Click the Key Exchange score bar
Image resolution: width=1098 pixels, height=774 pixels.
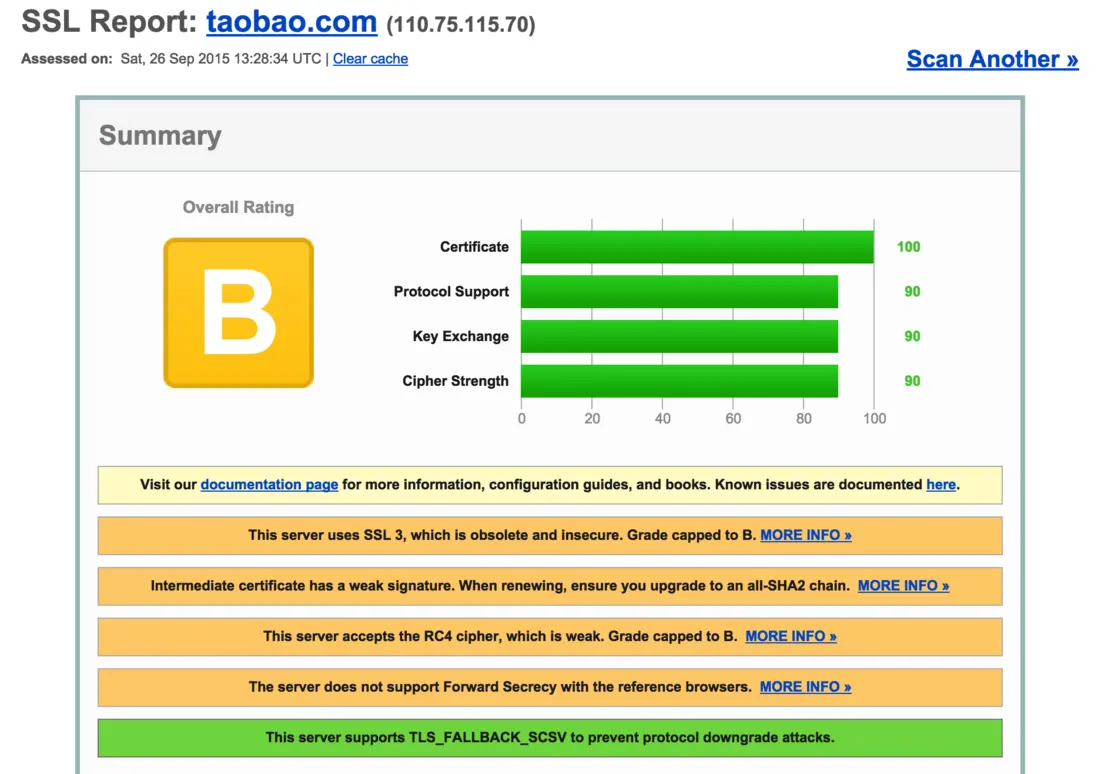coord(679,337)
